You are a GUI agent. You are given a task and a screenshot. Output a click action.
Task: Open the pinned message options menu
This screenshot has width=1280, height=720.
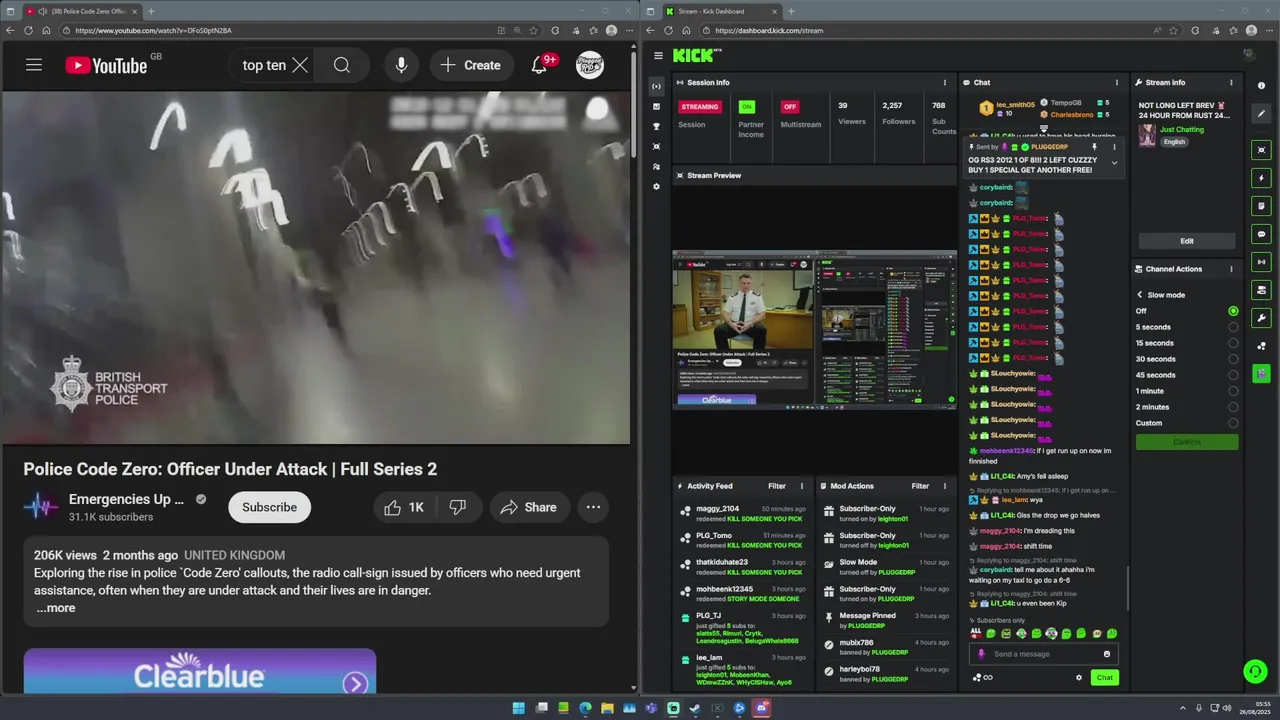pyautogui.click(x=1114, y=147)
